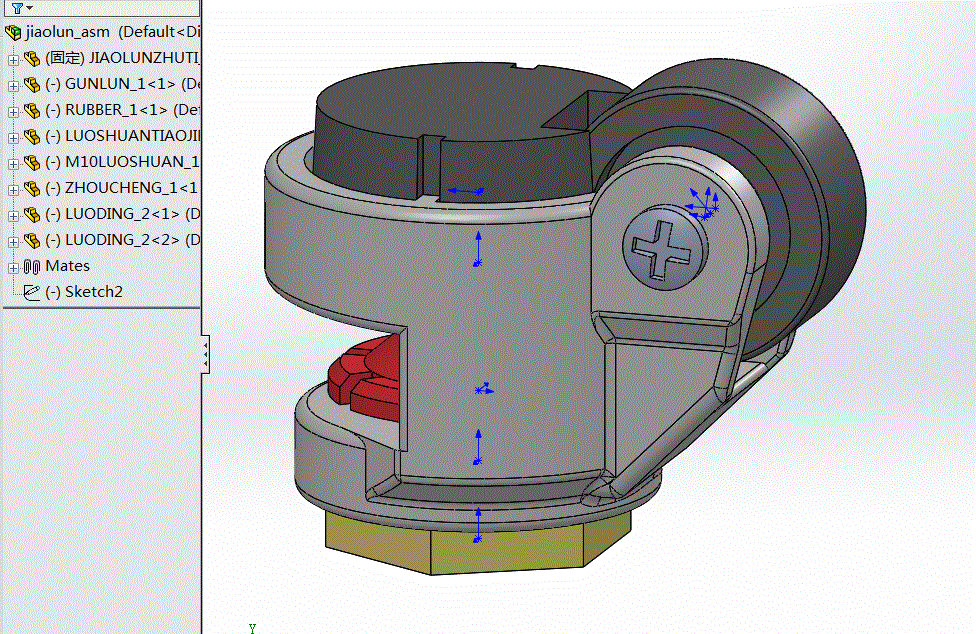Select the Sketch2 item in tree
Screen dimensions: 976x634
tap(93, 292)
